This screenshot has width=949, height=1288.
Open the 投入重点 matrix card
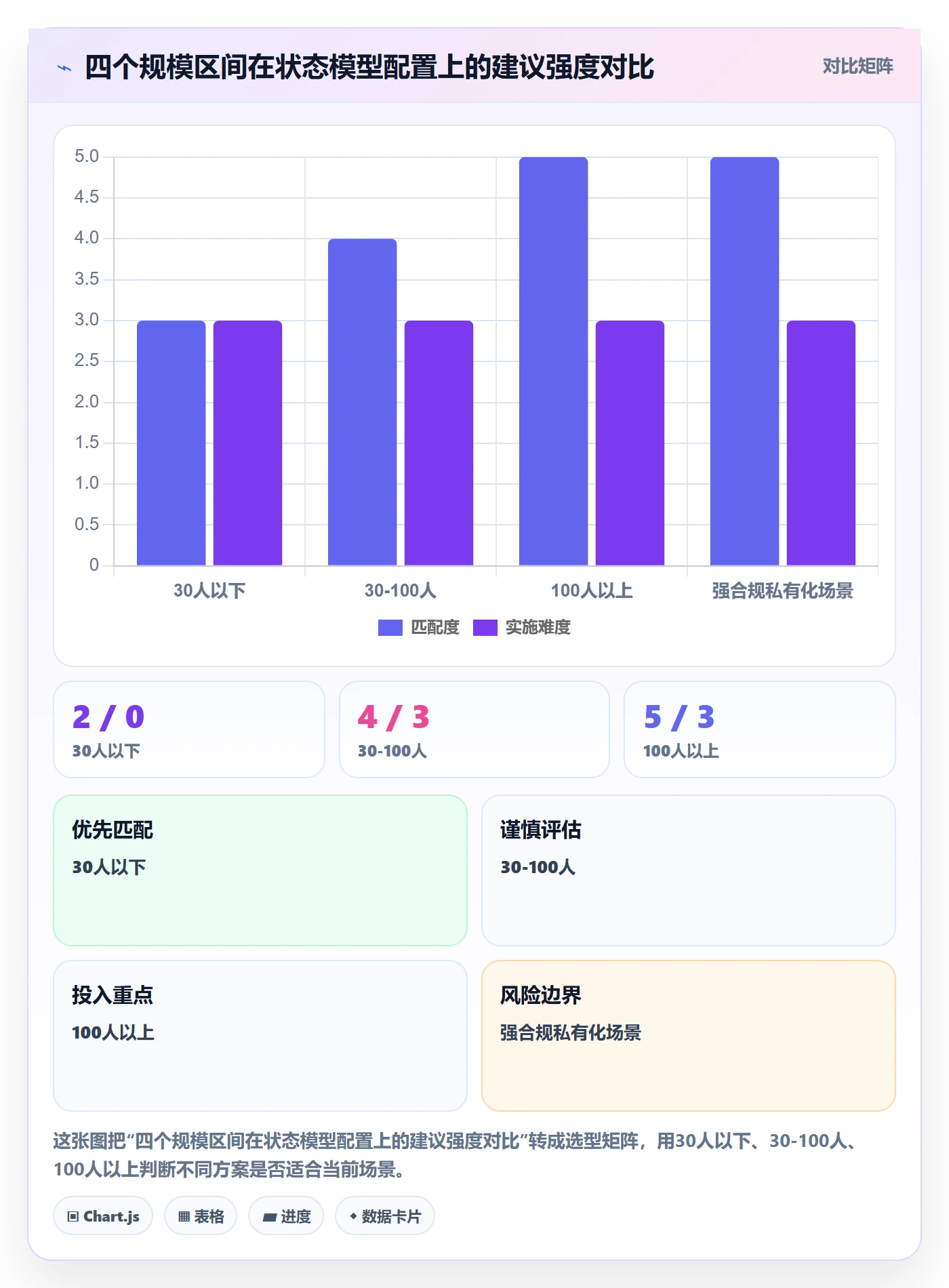click(260, 1036)
